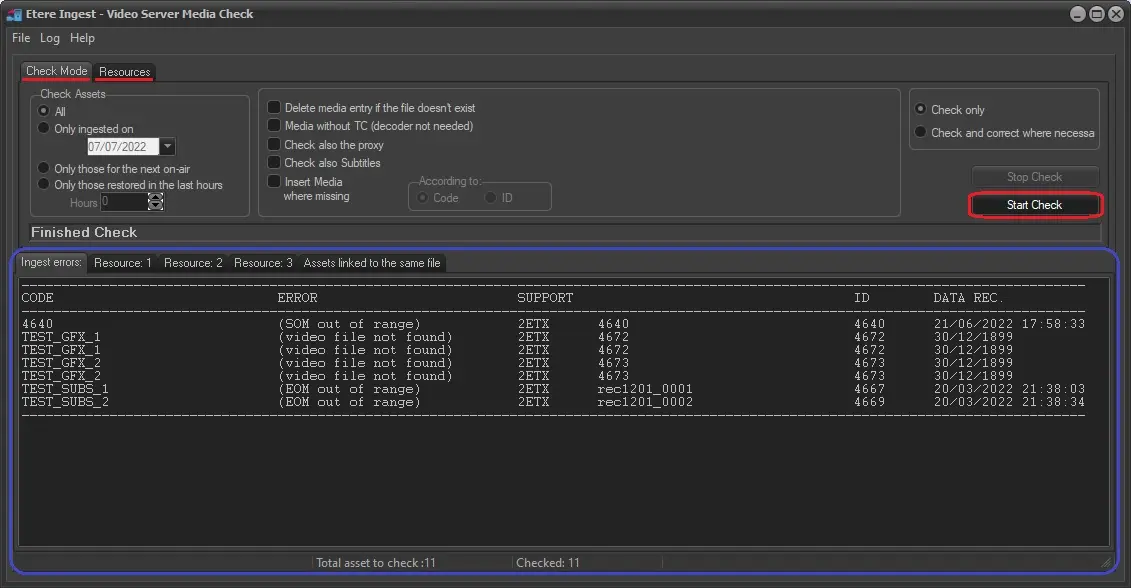Expand the ingest date dropdown arrow
This screenshot has height=588, width=1131.
(x=167, y=147)
